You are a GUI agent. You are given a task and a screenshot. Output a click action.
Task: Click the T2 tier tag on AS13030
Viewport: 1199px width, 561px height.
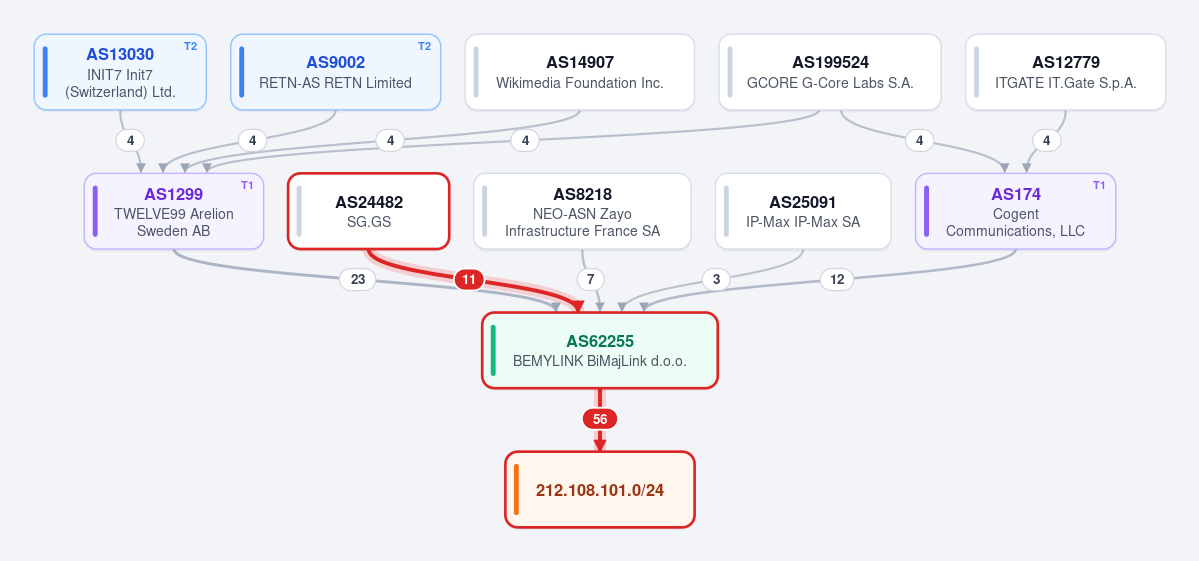(x=190, y=46)
